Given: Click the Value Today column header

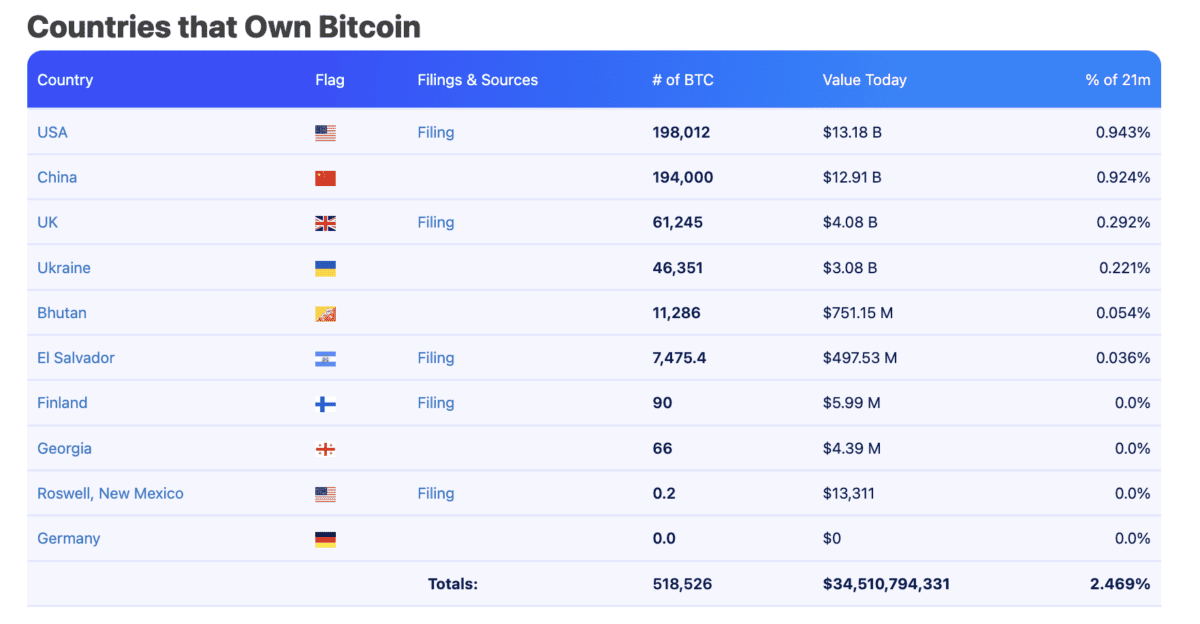Looking at the screenshot, I should point(864,79).
